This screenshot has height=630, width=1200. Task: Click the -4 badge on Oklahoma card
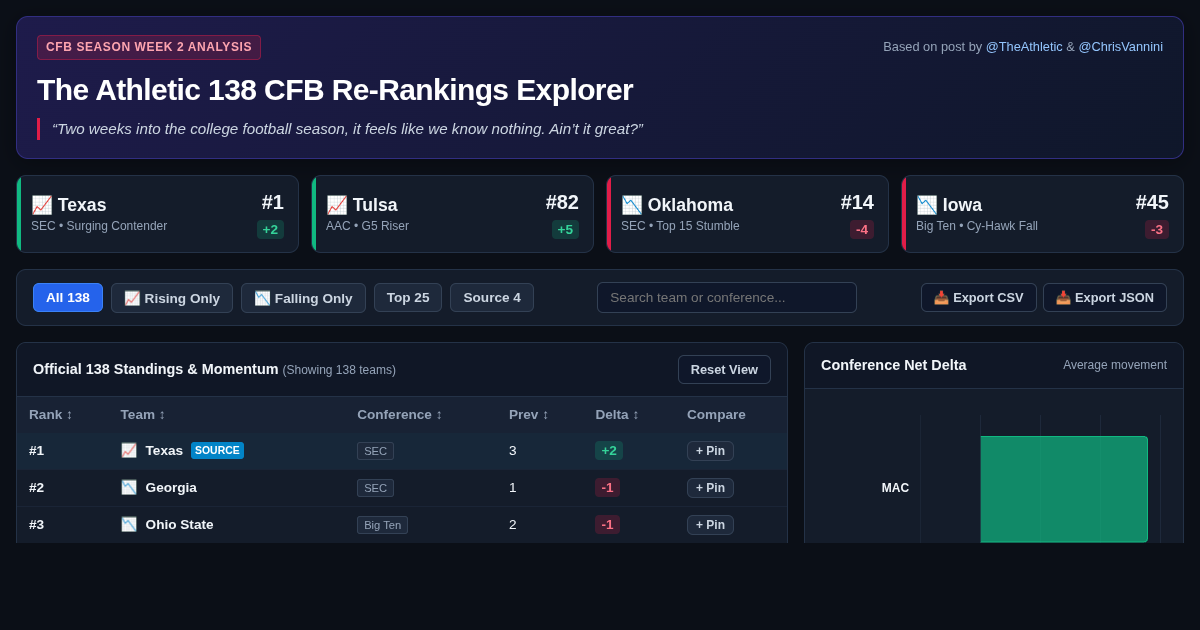click(862, 229)
